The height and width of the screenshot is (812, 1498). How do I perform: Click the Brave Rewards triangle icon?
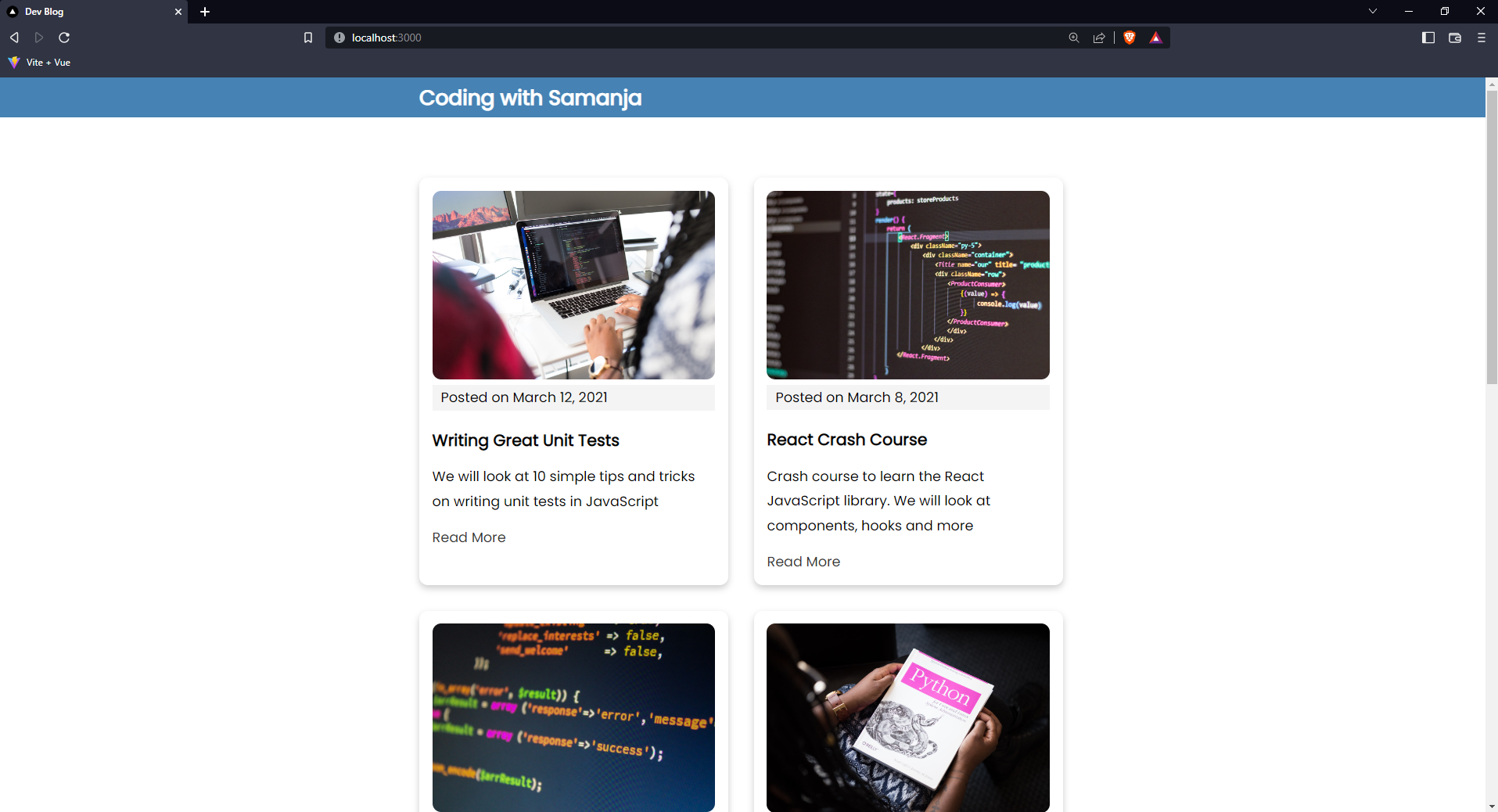click(1156, 37)
